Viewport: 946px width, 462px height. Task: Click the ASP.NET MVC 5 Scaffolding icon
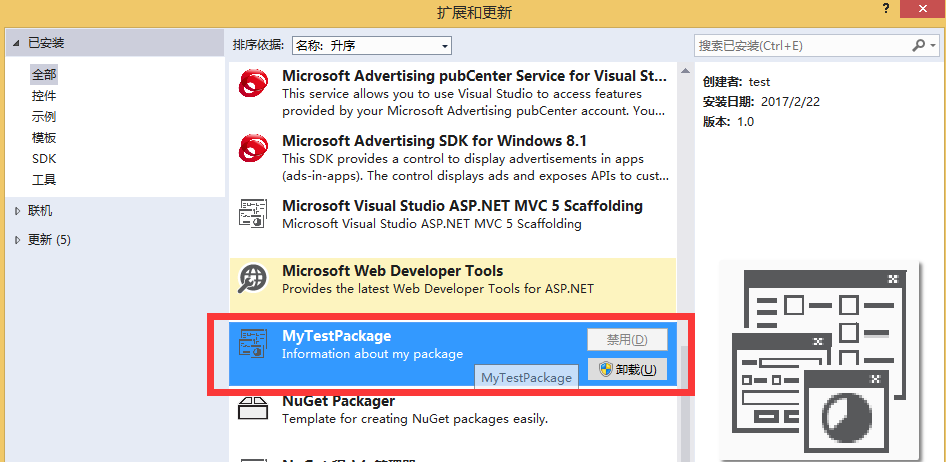coord(253,213)
